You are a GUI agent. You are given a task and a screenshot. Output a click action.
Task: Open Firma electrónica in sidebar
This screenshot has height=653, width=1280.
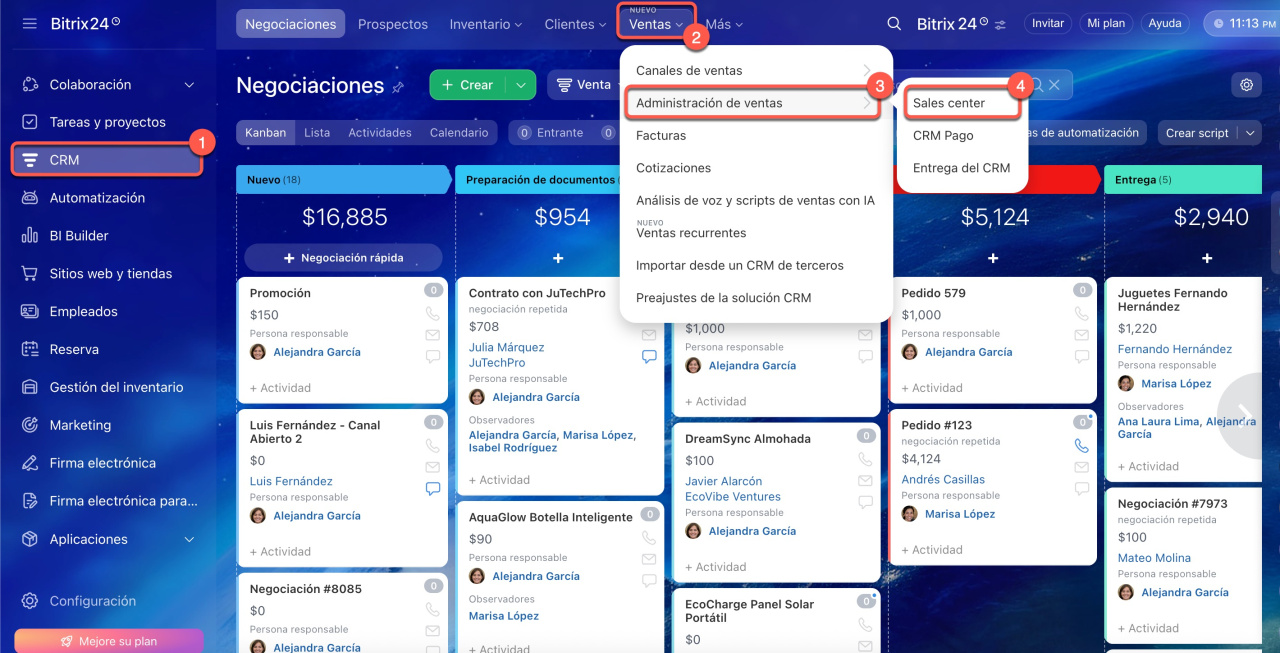[102, 463]
